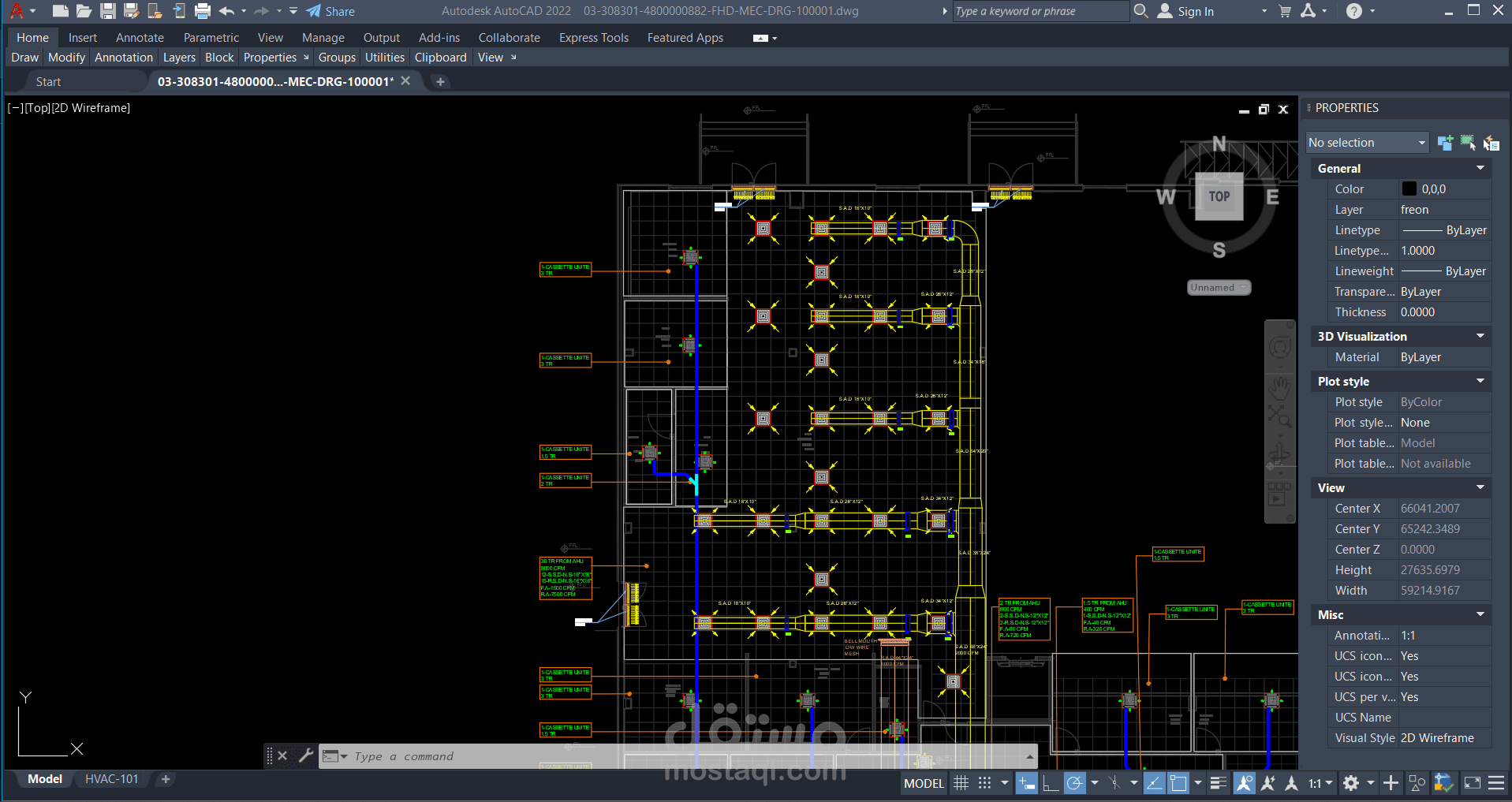Click the steering wheel icon on navigation bar
Image resolution: width=1512 pixels, height=802 pixels.
point(1279,348)
